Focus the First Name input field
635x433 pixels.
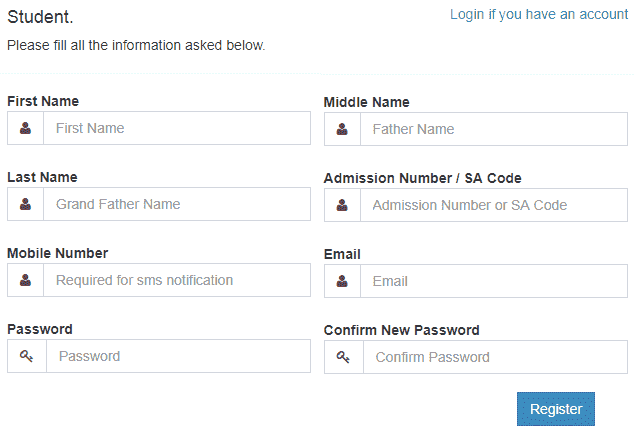pos(176,128)
